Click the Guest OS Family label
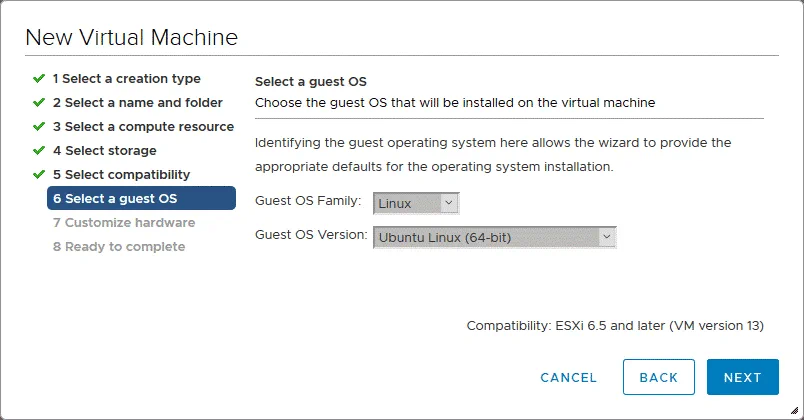The image size is (804, 420). pyautogui.click(x=308, y=203)
